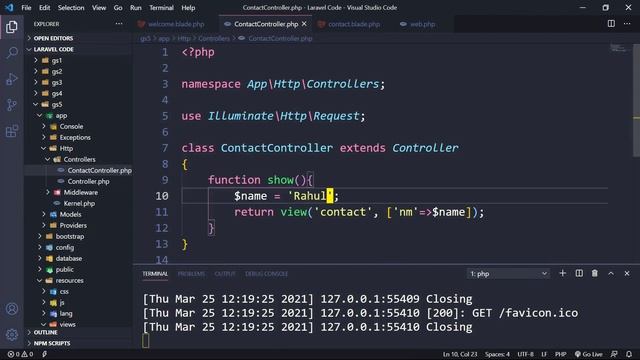Open Controller.php from the file tree

[x=88, y=182]
